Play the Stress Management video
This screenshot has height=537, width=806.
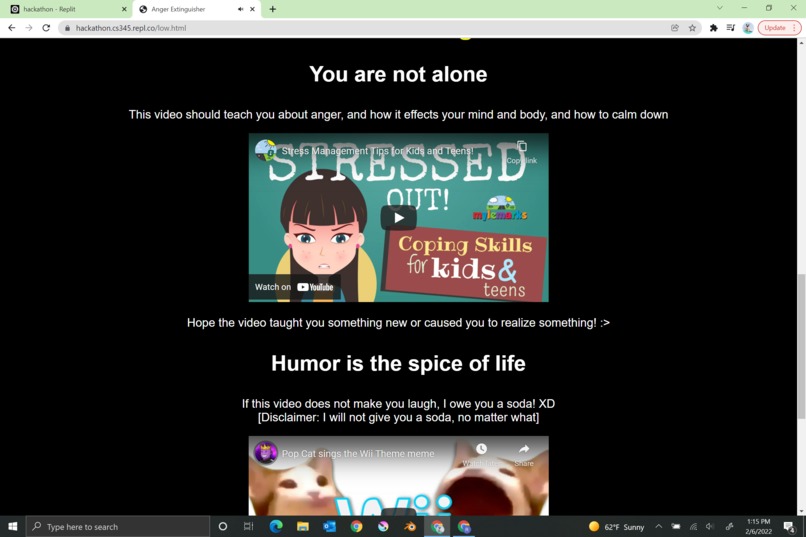point(398,218)
